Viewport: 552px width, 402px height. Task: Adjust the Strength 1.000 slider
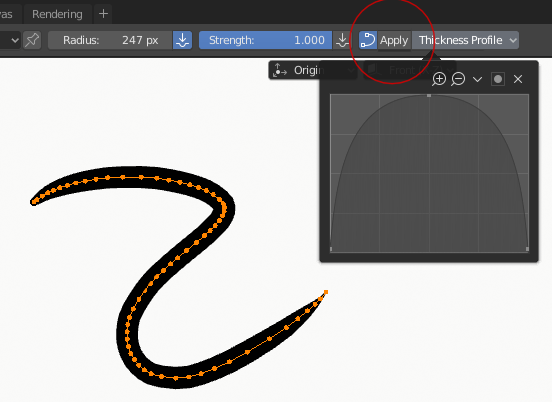click(265, 40)
